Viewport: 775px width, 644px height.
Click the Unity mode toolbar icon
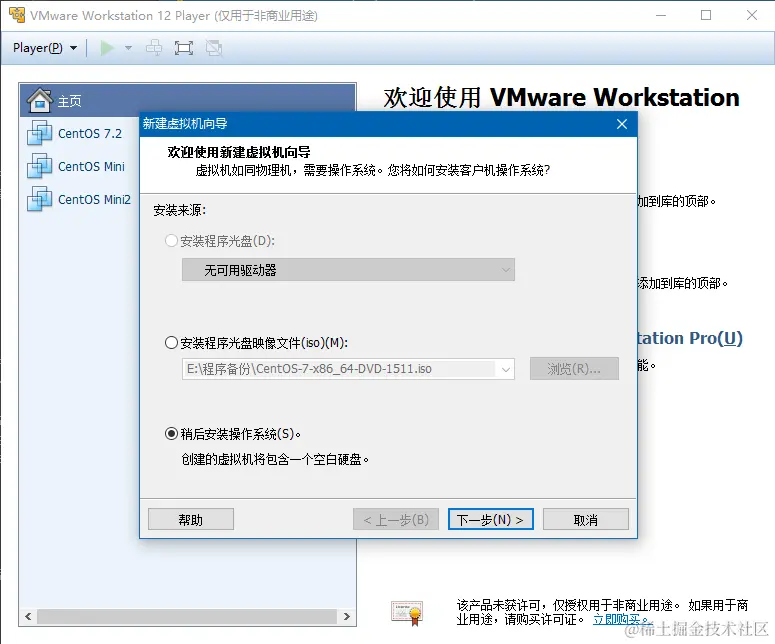[214, 48]
